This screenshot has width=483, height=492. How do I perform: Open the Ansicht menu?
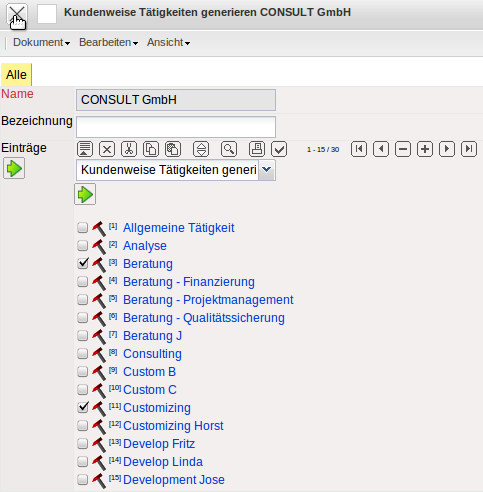(x=168, y=42)
